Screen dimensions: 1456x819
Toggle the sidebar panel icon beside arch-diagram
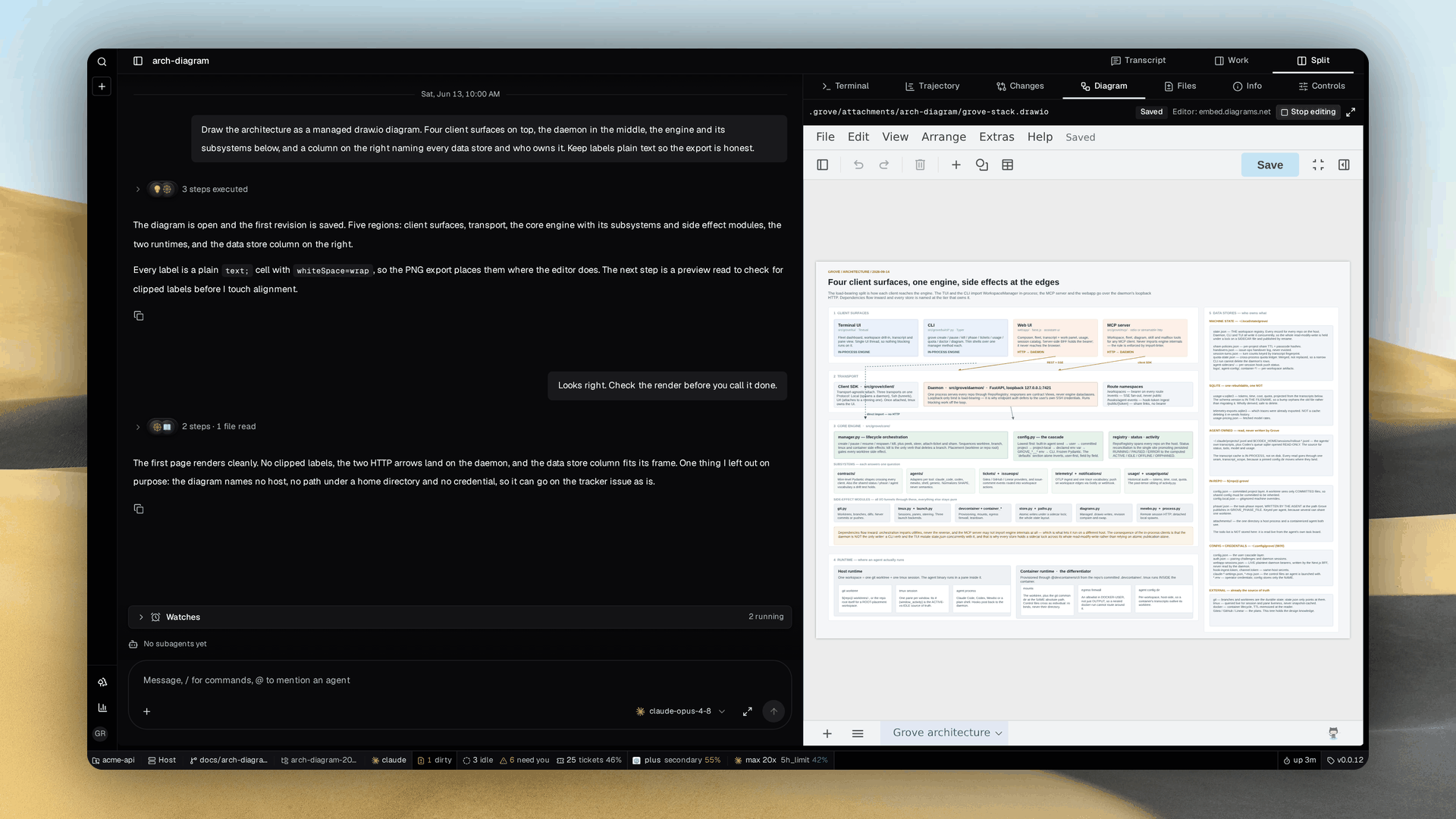point(138,61)
